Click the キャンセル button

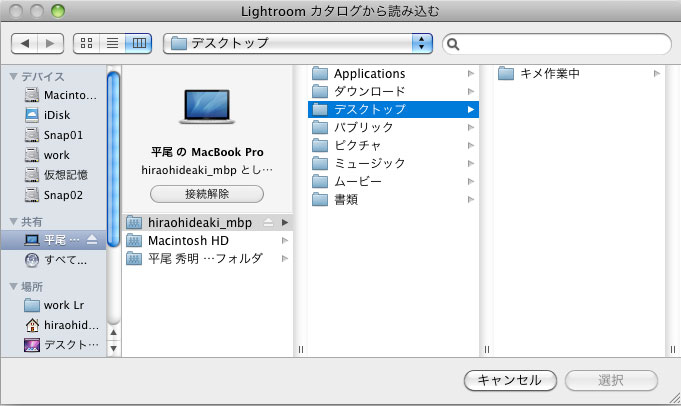[x=510, y=380]
